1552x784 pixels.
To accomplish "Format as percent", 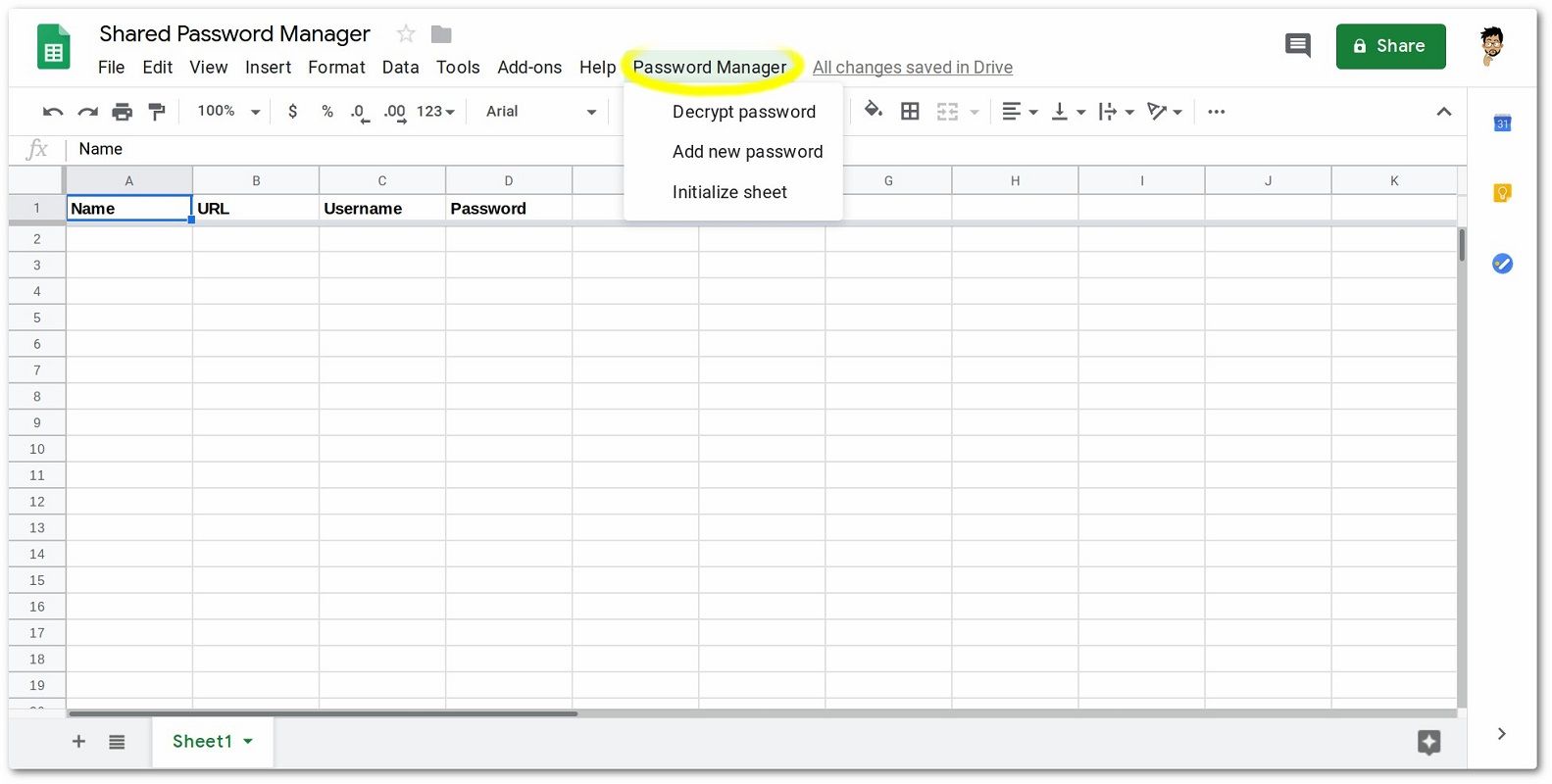I will pyautogui.click(x=327, y=112).
